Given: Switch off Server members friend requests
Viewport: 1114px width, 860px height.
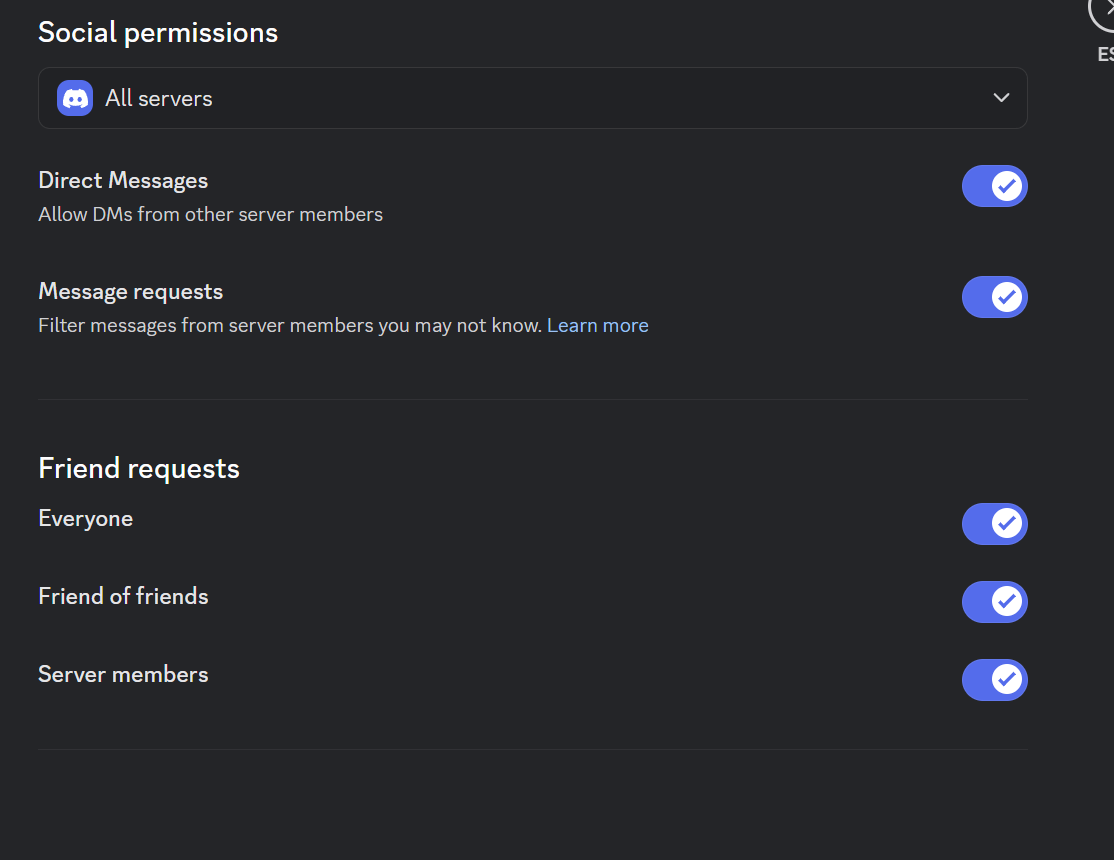Looking at the screenshot, I should click(x=994, y=679).
